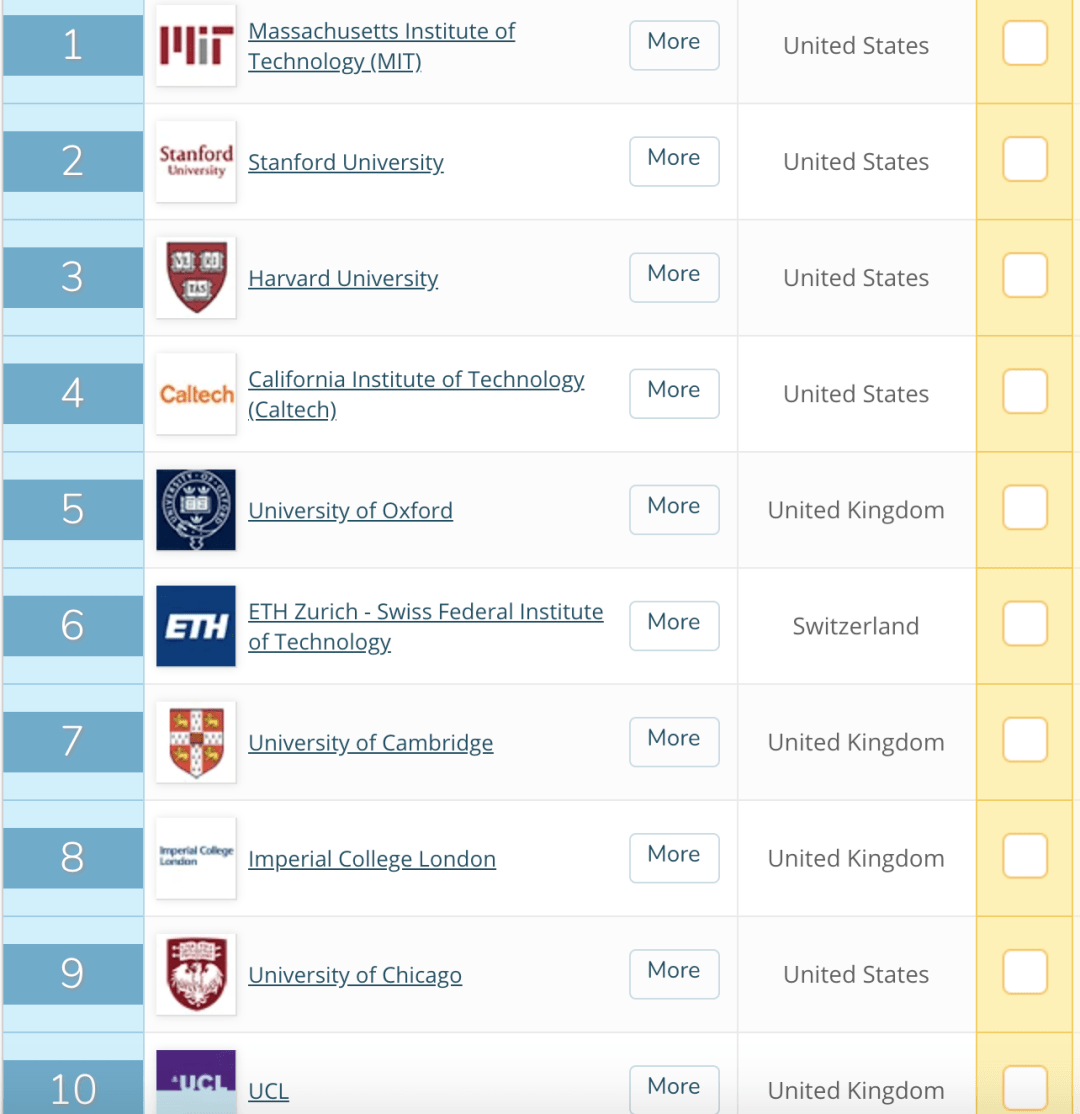Click the Harvard crest logo
Image resolution: width=1080 pixels, height=1114 pixels.
(x=196, y=278)
